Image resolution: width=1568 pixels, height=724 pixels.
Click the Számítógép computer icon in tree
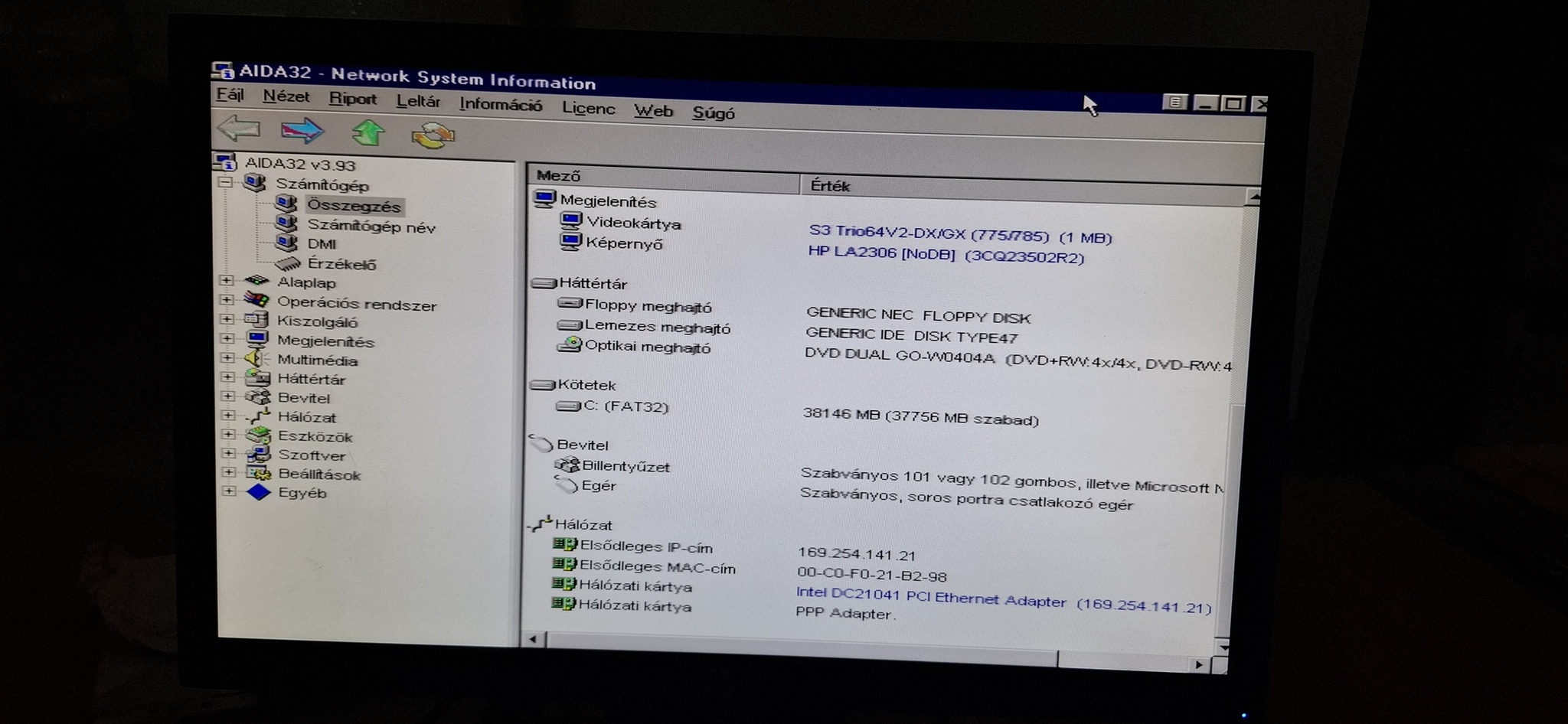tap(255, 183)
